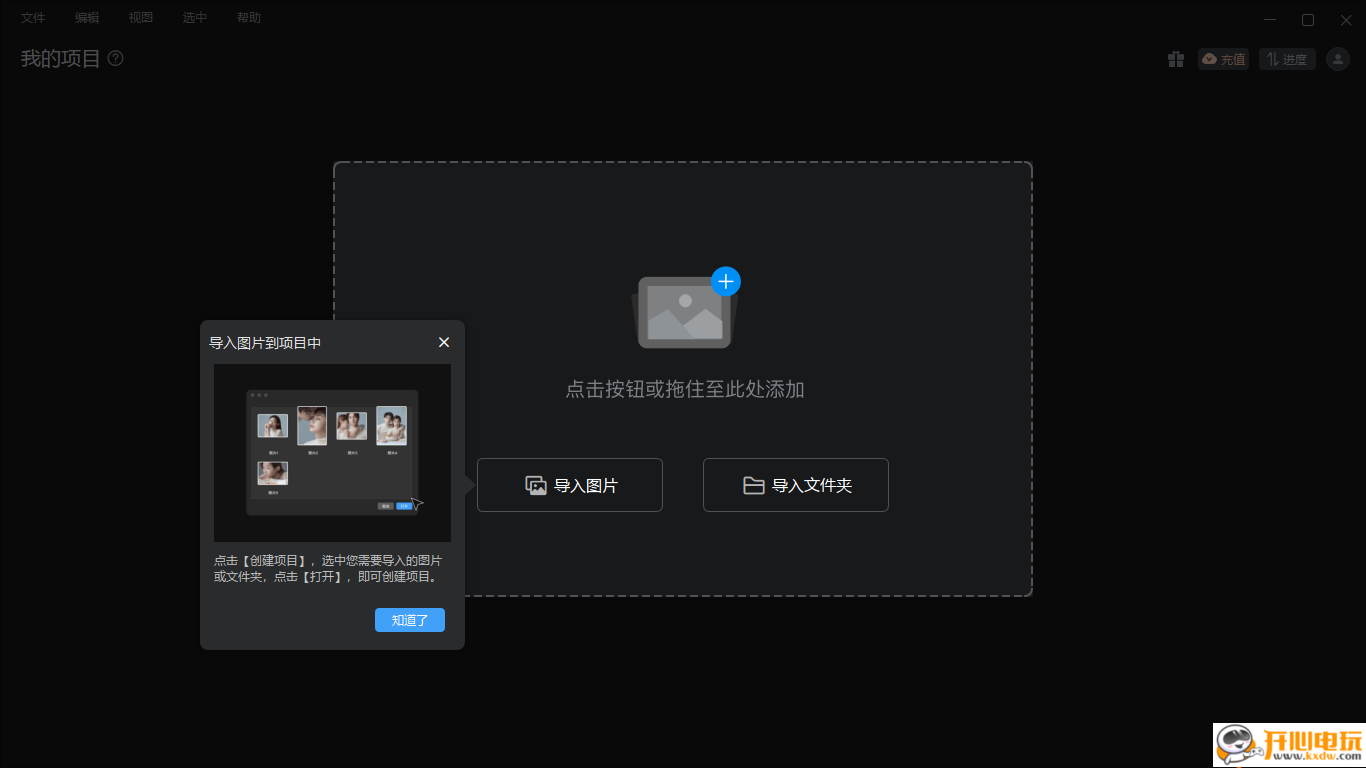Close the 导入图片到项目中 dialog with the X
Image resolution: width=1366 pixels, height=768 pixels.
[x=443, y=342]
